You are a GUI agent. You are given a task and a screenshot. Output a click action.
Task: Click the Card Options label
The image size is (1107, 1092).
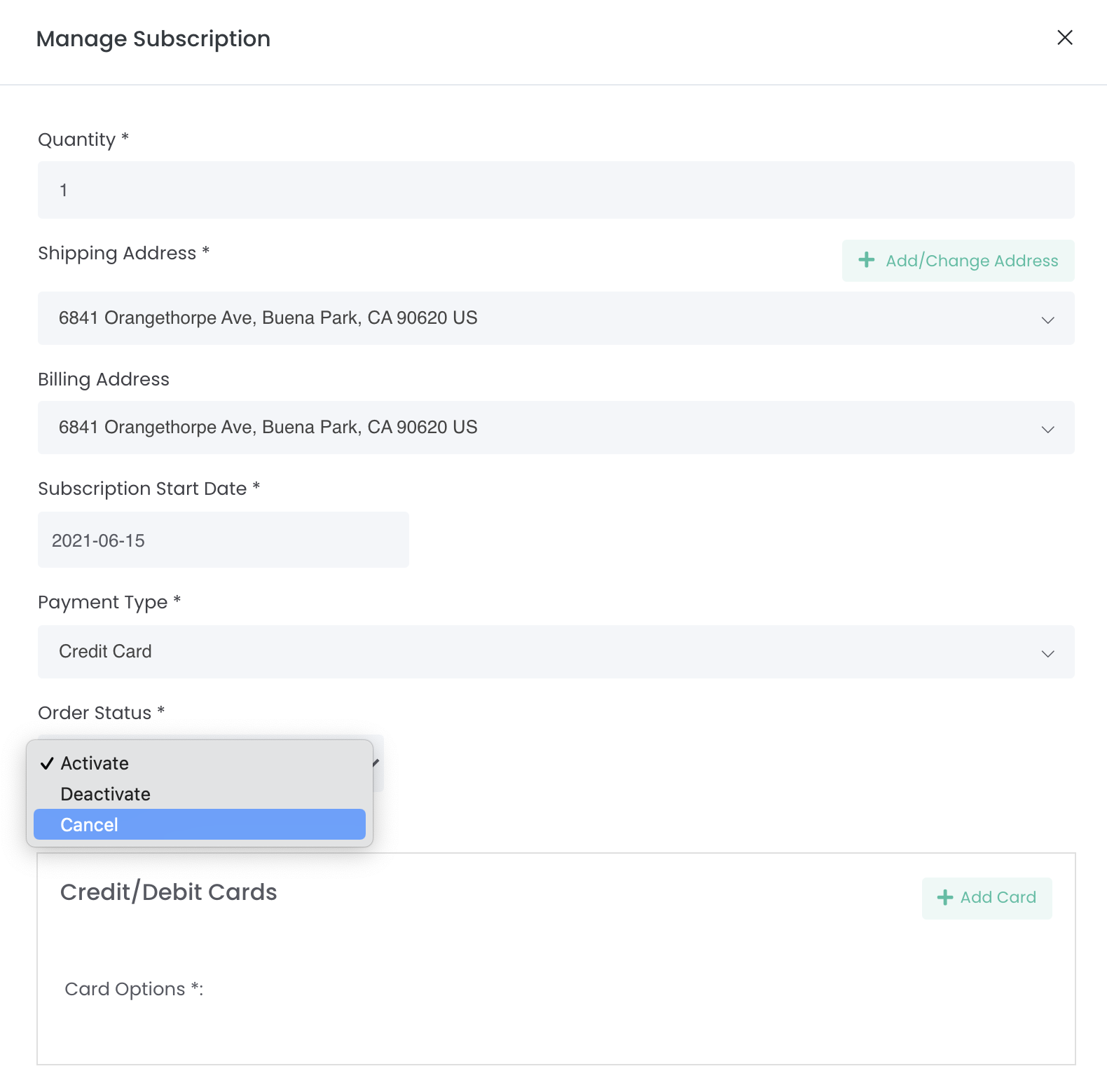[x=133, y=989]
